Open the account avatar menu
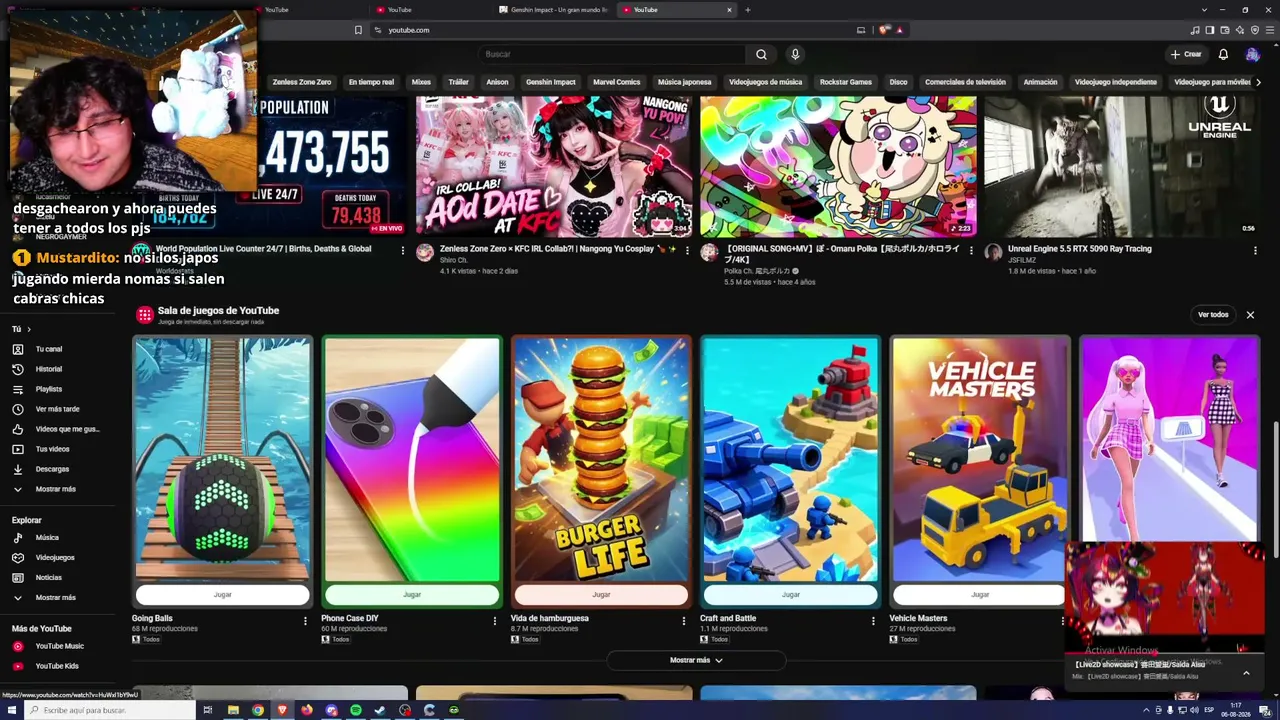Screen dimensions: 1280x720 coord(1252,54)
